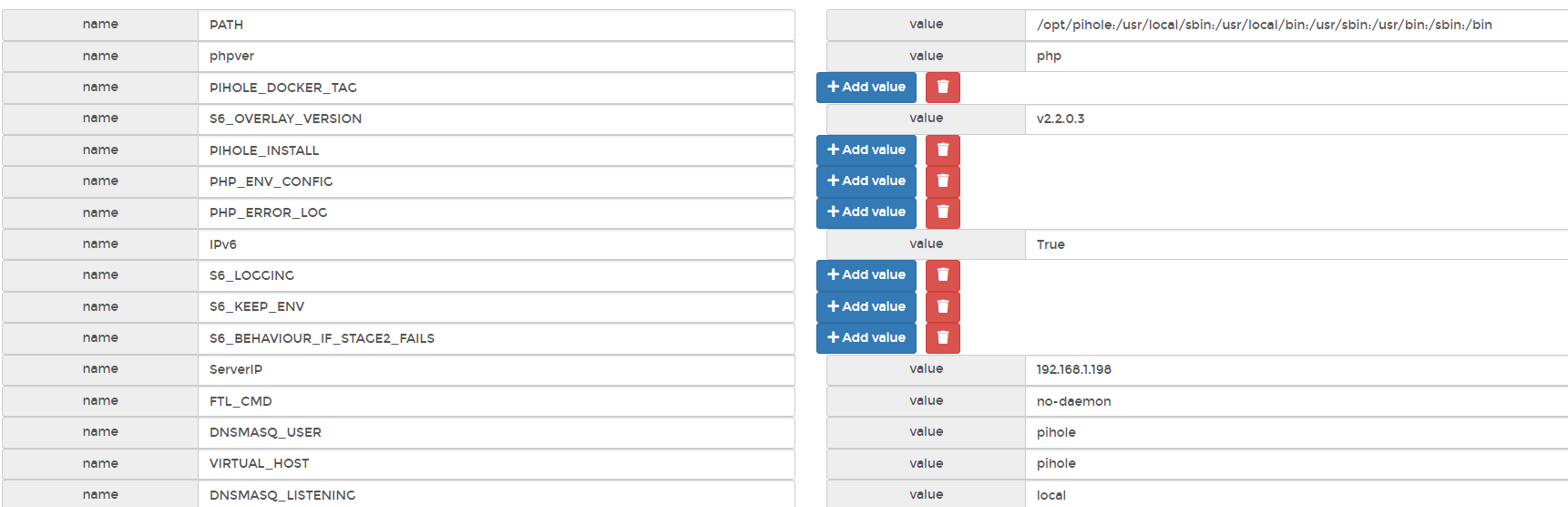
Task: Add value to S6_BEHAVIOUR_IF_STAGE2_FAILS
Action: point(866,338)
